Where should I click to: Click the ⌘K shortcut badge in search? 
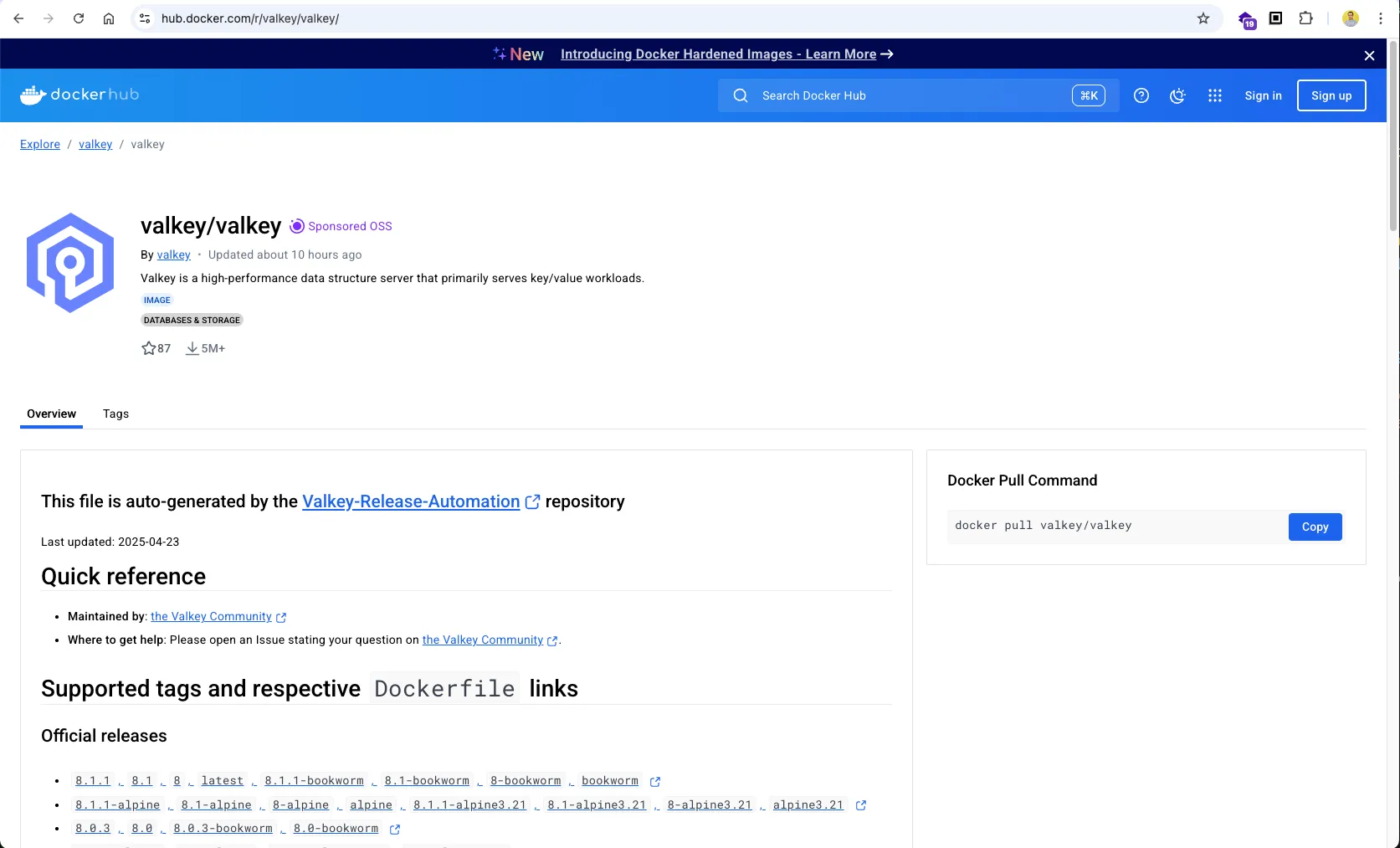tap(1089, 95)
